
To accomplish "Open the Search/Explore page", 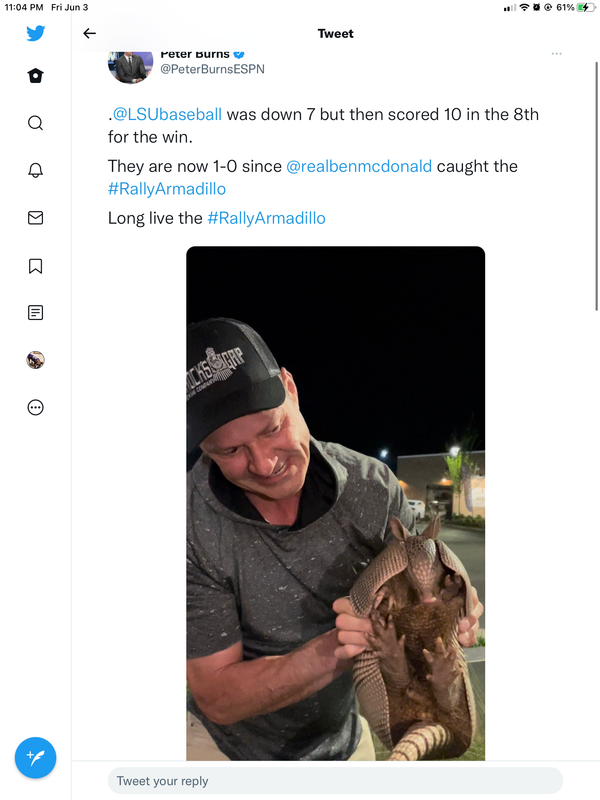I will click(35, 123).
